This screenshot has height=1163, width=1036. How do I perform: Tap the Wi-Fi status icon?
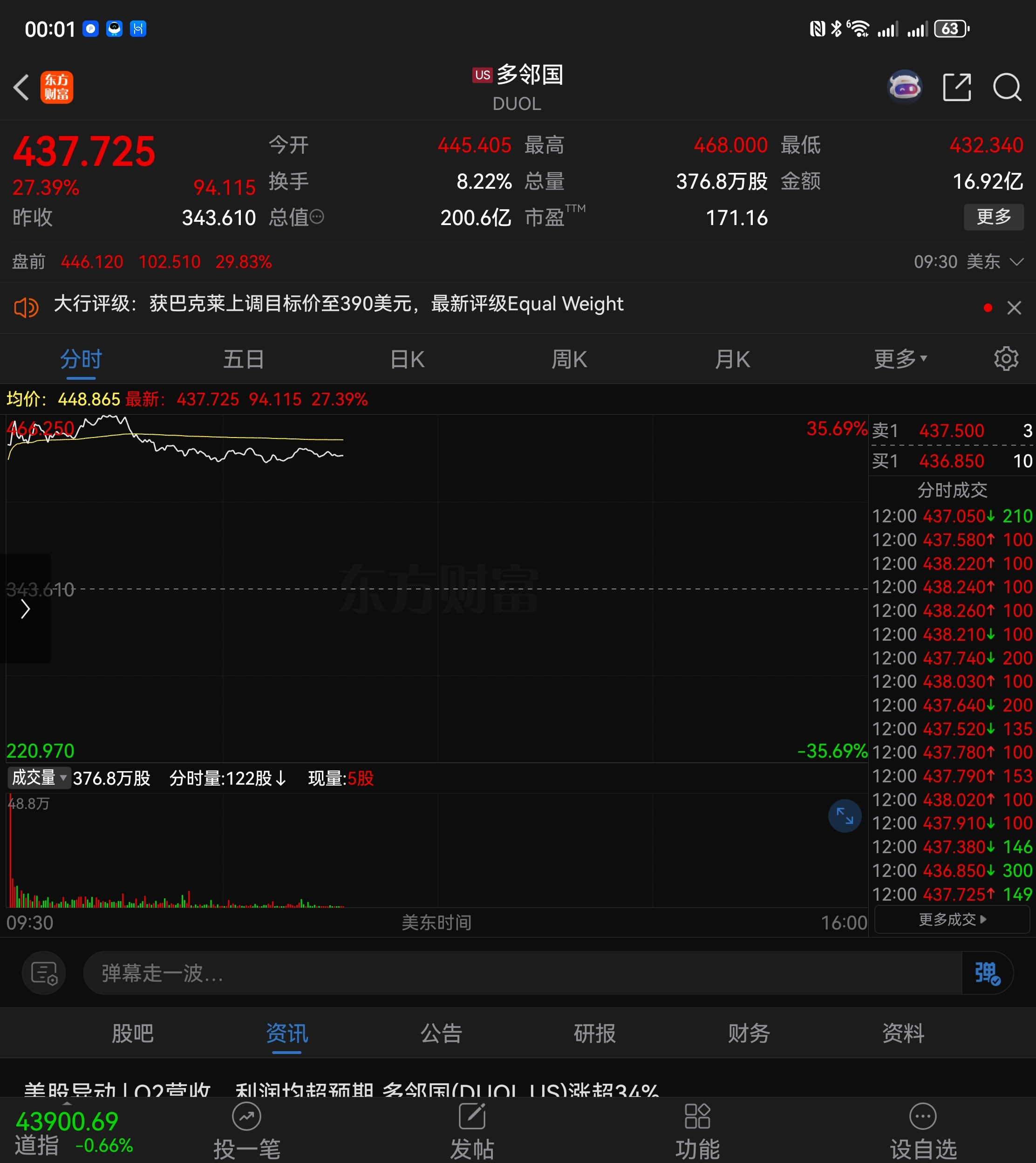click(859, 28)
